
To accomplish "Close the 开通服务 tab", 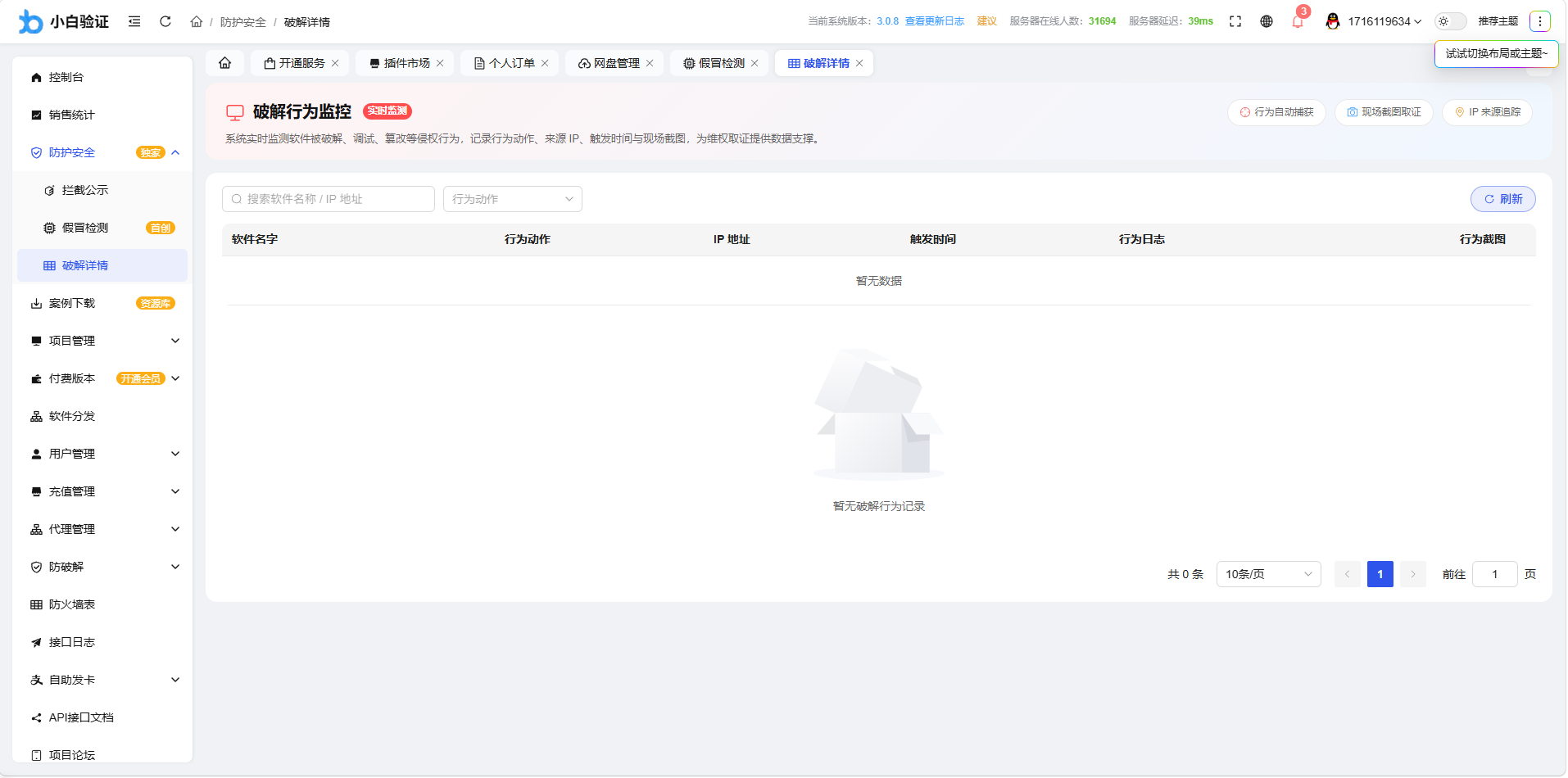I will 335,63.
